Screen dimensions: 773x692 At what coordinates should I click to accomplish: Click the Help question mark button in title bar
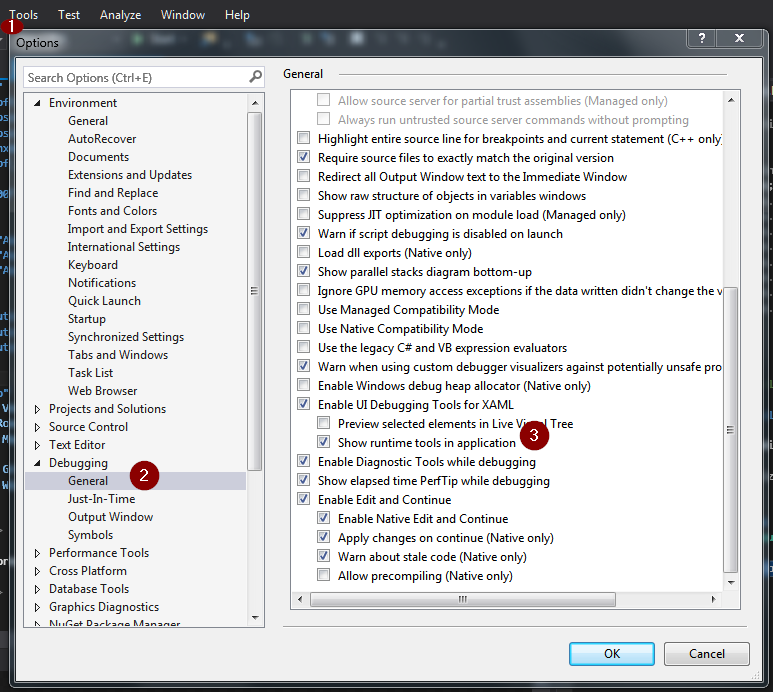[x=702, y=38]
